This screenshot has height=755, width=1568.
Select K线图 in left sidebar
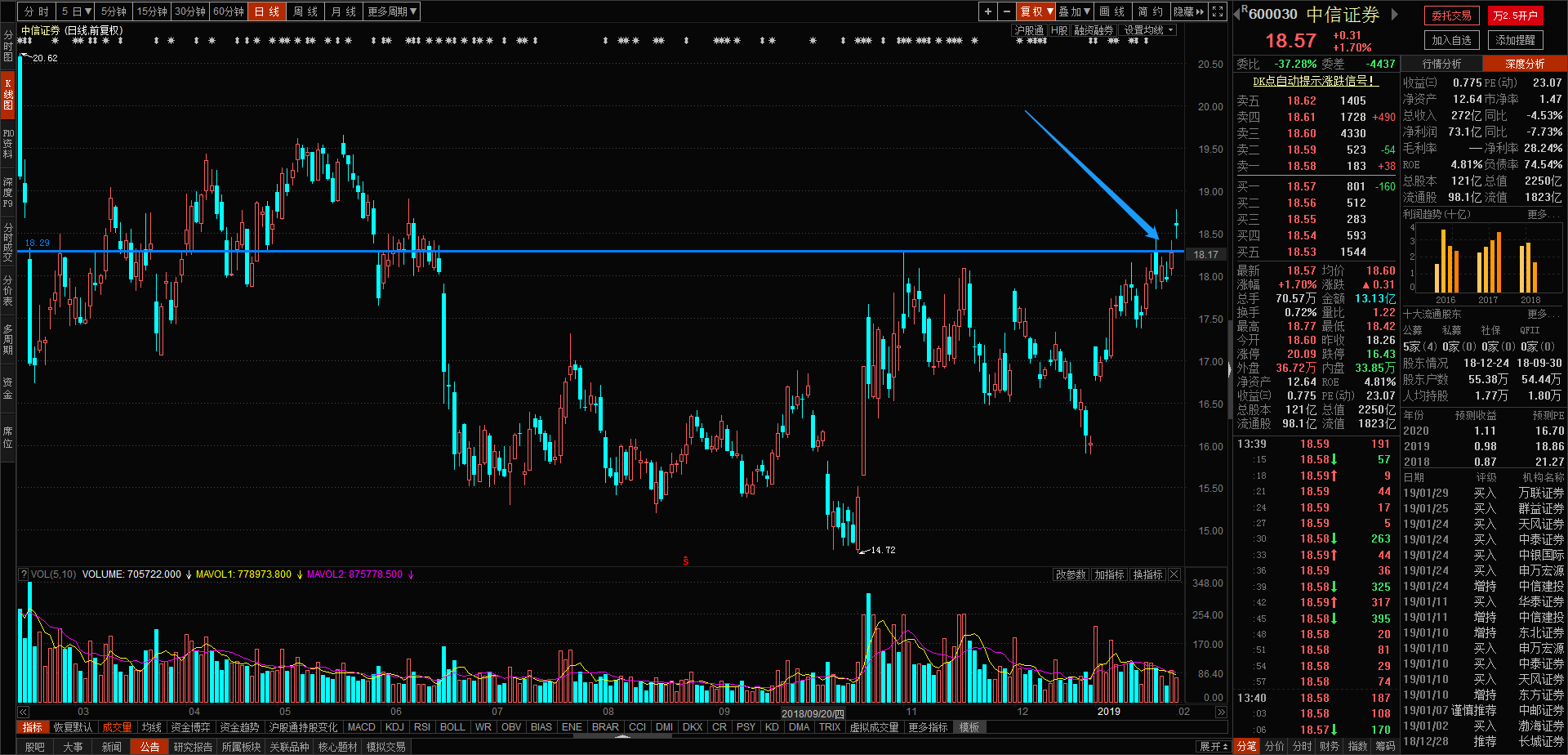[x=7, y=95]
